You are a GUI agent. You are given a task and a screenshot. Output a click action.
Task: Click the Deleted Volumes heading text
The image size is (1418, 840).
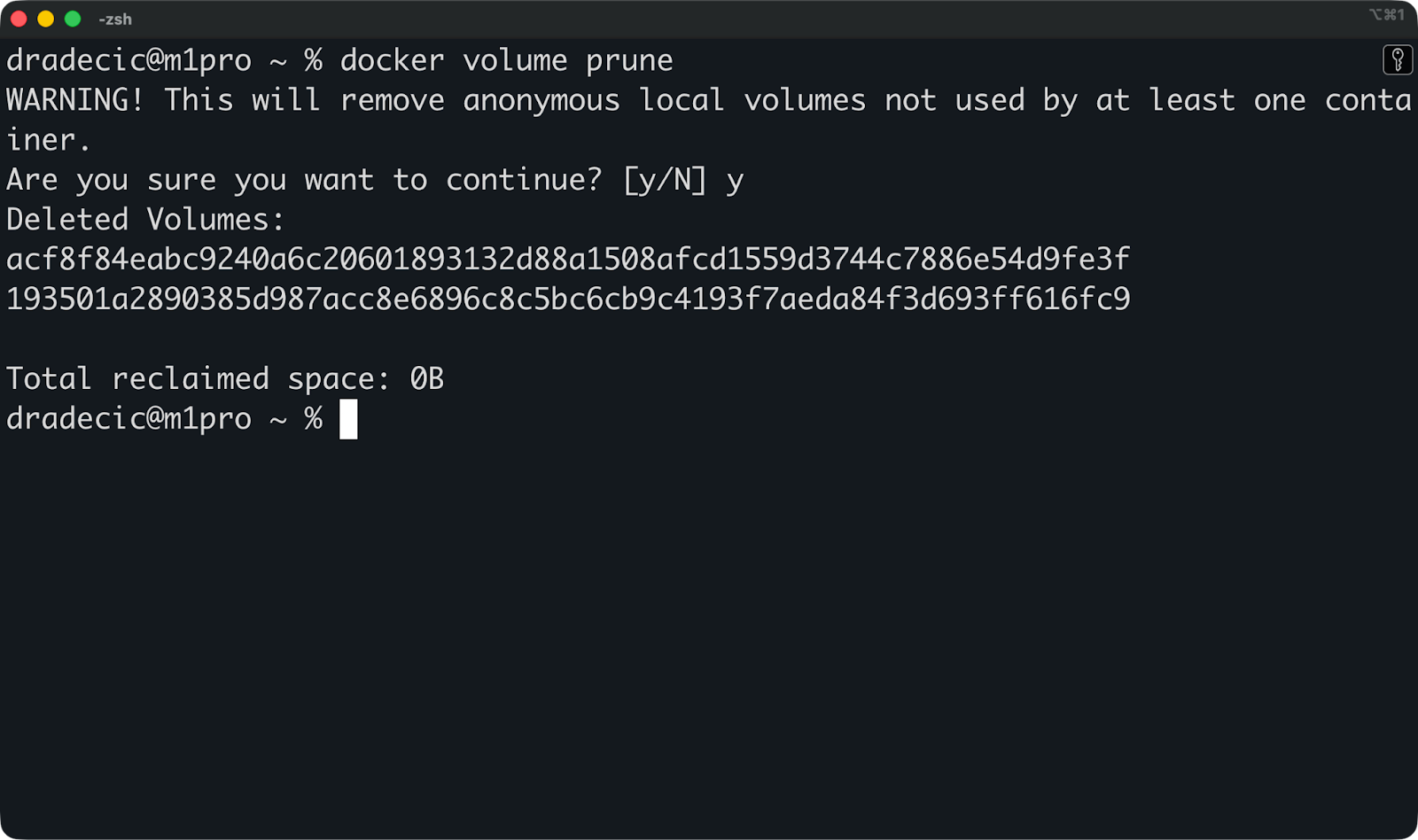[x=144, y=219]
